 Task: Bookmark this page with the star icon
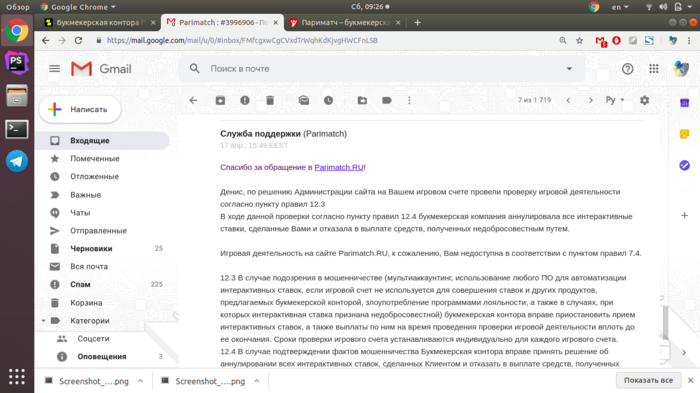pos(579,40)
